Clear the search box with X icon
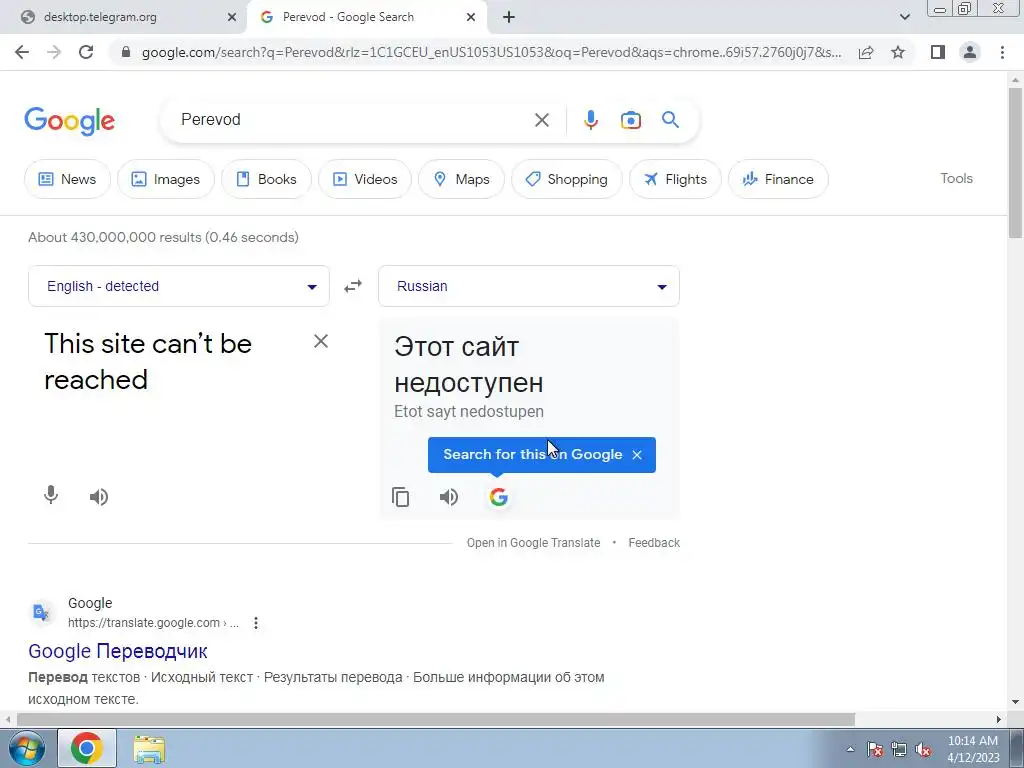The width and height of the screenshot is (1024, 768). pos(541,120)
